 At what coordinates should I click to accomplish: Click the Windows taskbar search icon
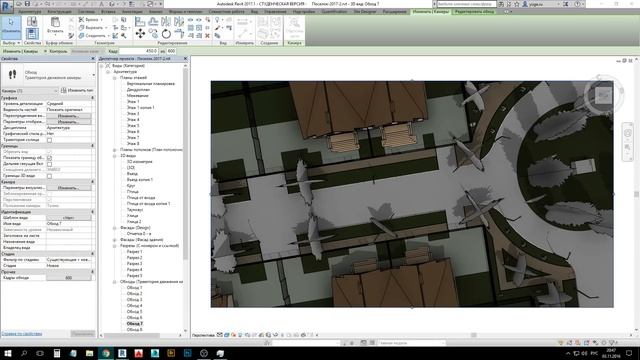coord(24,353)
